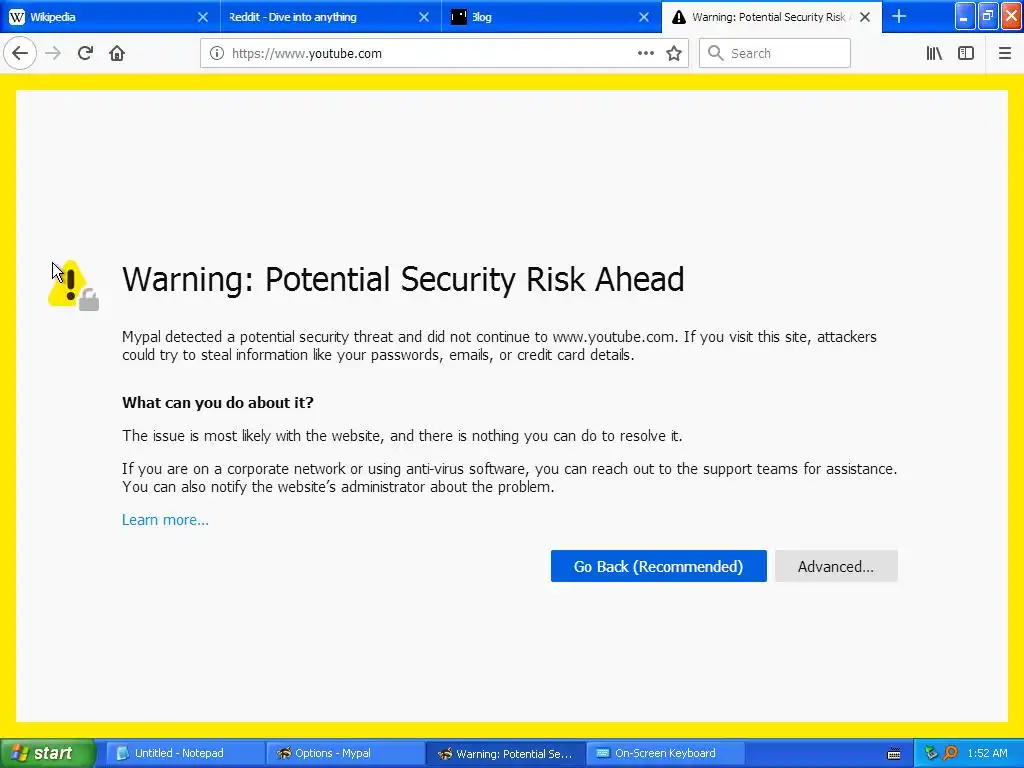Open the hamburger application menu
This screenshot has width=1024, height=768.
click(x=1004, y=54)
